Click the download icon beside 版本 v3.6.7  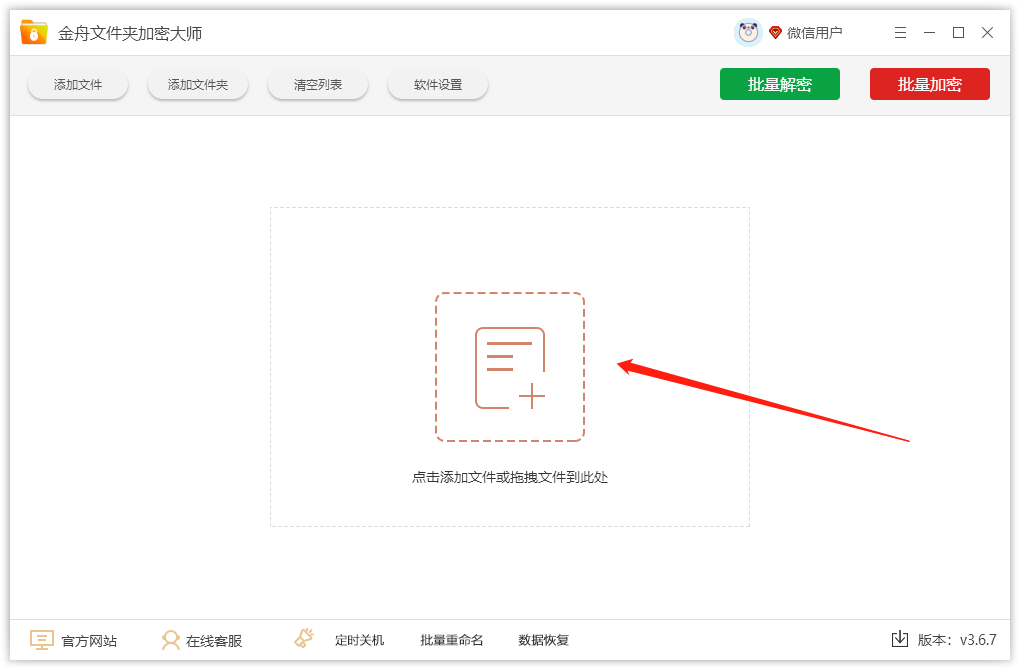[901, 639]
